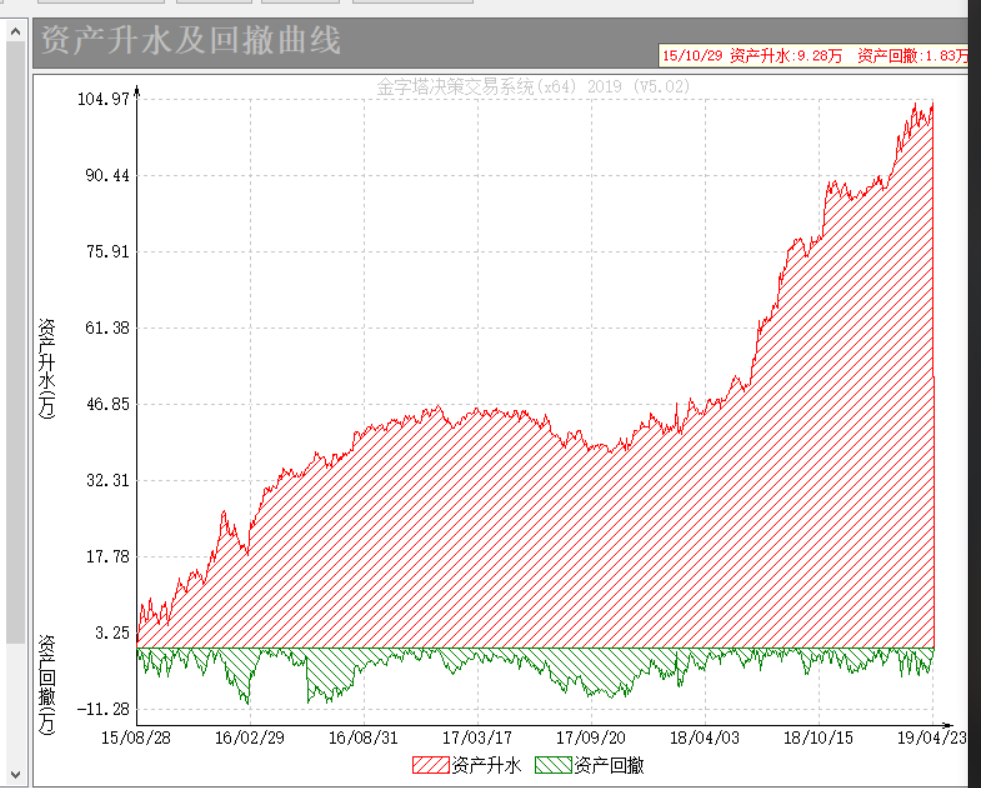Click the scroll down arrow on left scrollbar
The width and height of the screenshot is (981, 788).
[16, 775]
